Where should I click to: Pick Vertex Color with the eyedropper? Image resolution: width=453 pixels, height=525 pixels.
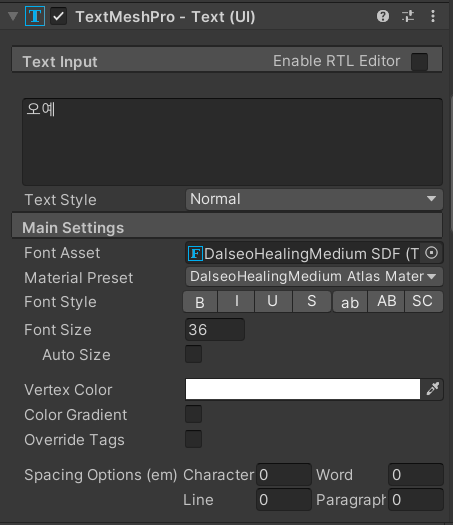(432, 389)
